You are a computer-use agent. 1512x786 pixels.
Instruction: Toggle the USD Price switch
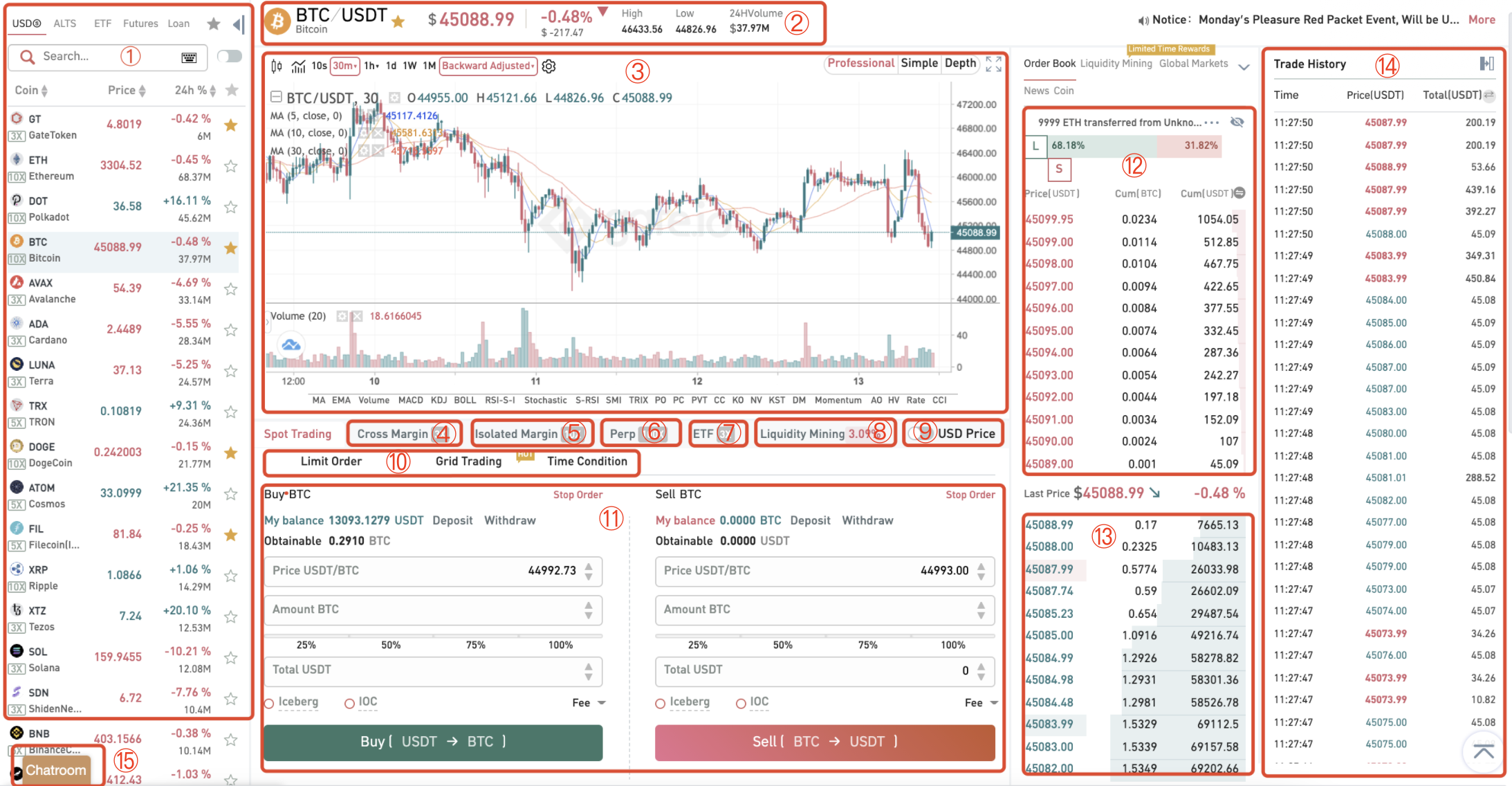coord(921,433)
